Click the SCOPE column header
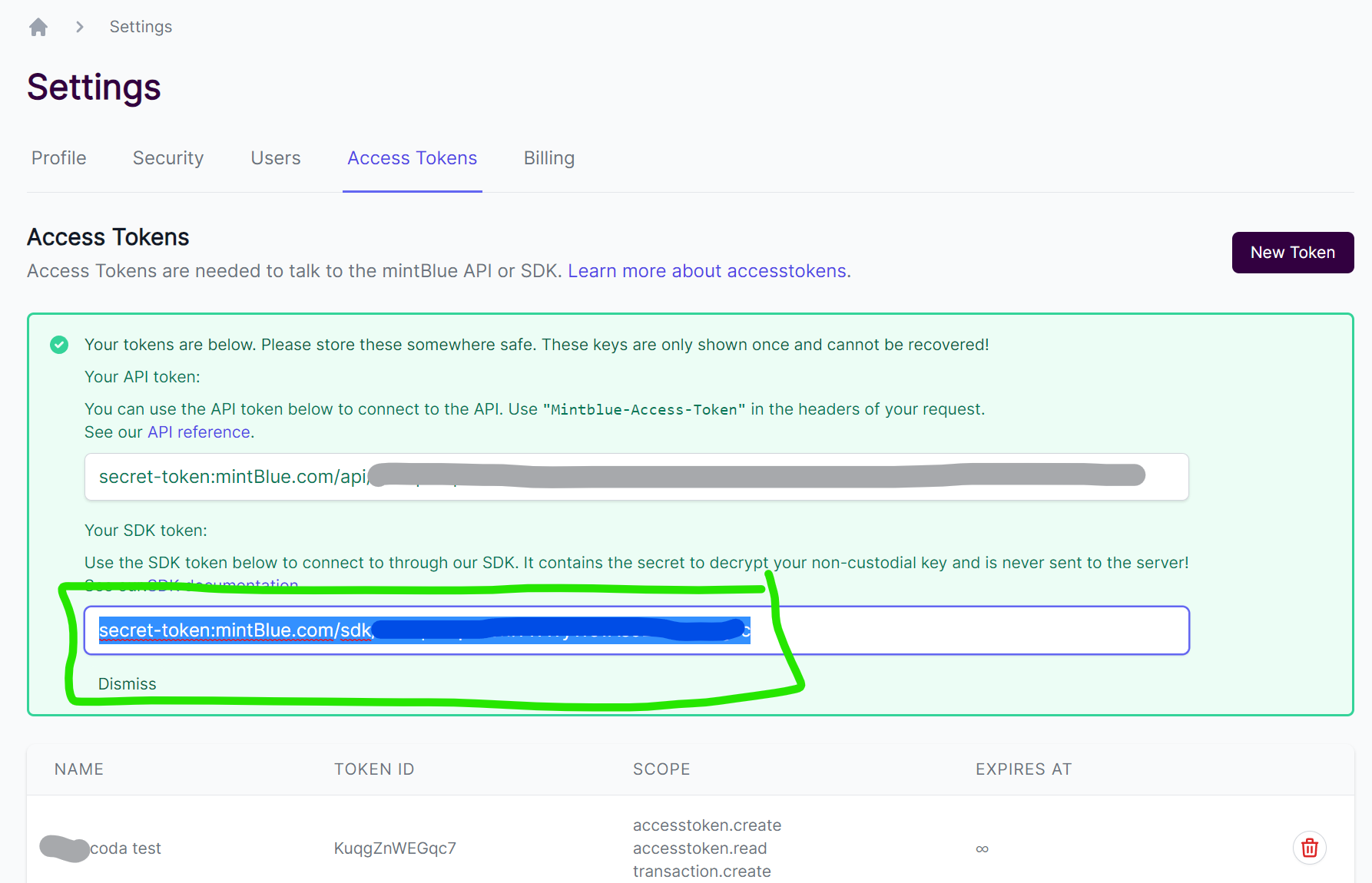The height and width of the screenshot is (883, 1372). tap(661, 769)
